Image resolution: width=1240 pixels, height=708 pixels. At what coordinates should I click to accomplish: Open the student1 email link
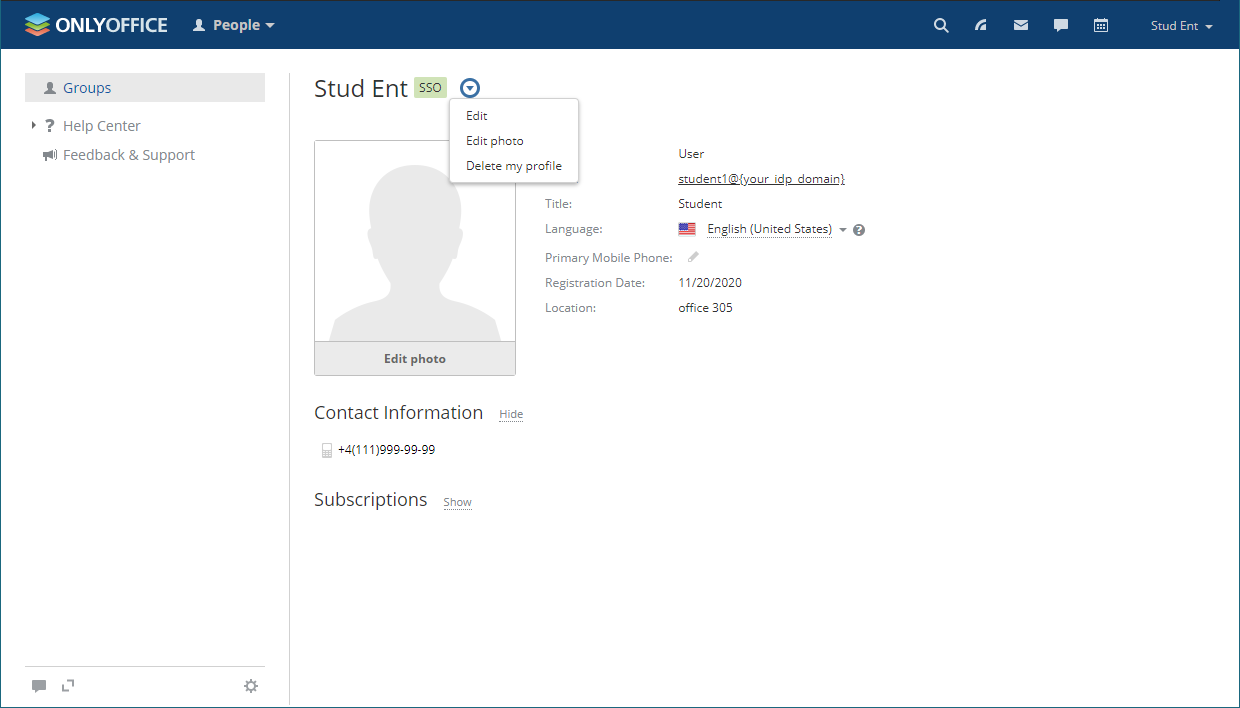762,178
